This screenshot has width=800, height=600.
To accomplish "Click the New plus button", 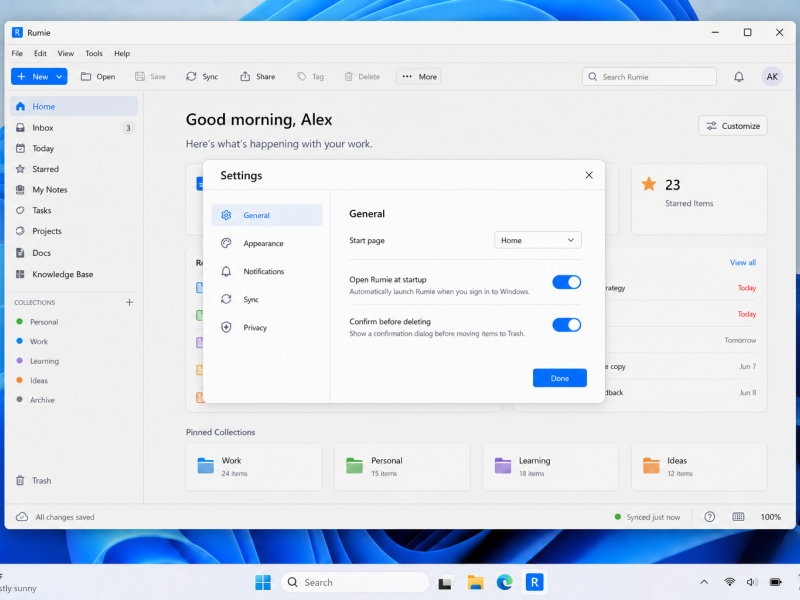I will coord(33,77).
